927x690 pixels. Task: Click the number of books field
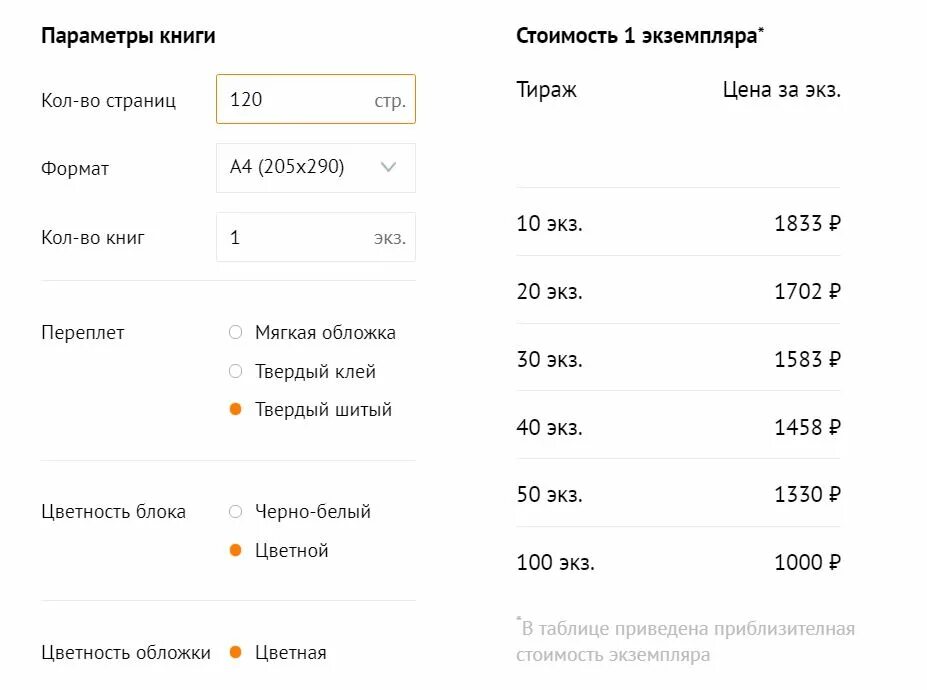click(316, 237)
